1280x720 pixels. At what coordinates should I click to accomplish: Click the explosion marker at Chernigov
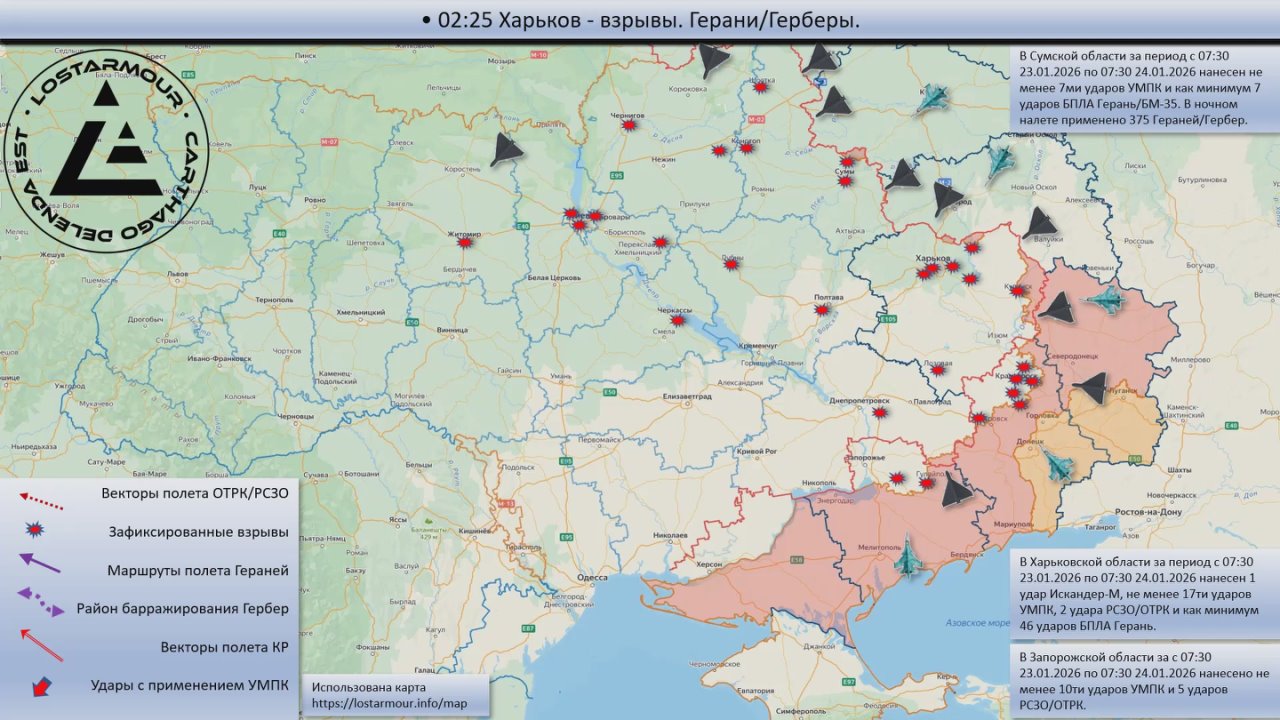click(x=629, y=125)
